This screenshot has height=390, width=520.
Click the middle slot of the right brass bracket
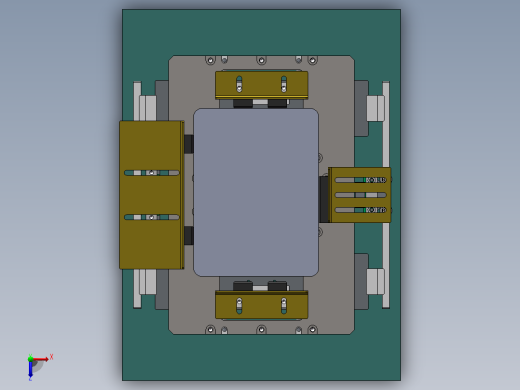coord(361,195)
